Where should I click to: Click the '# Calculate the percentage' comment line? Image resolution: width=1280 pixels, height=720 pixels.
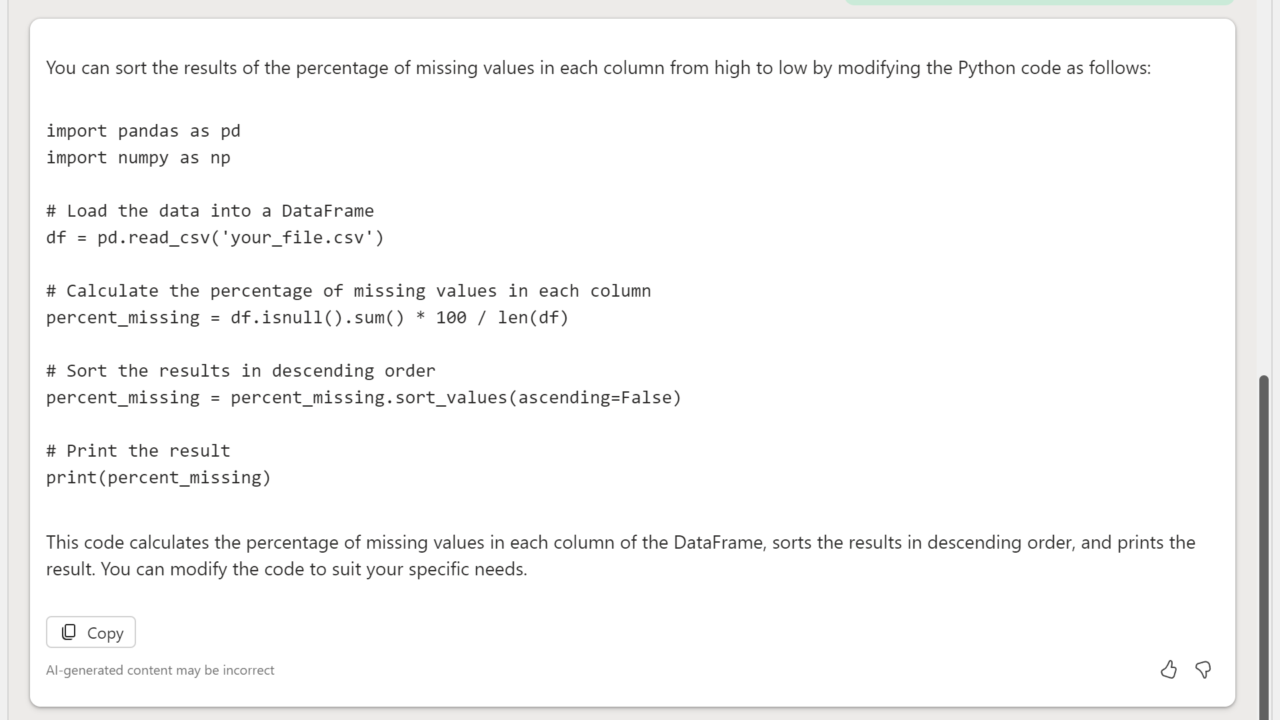coord(348,291)
